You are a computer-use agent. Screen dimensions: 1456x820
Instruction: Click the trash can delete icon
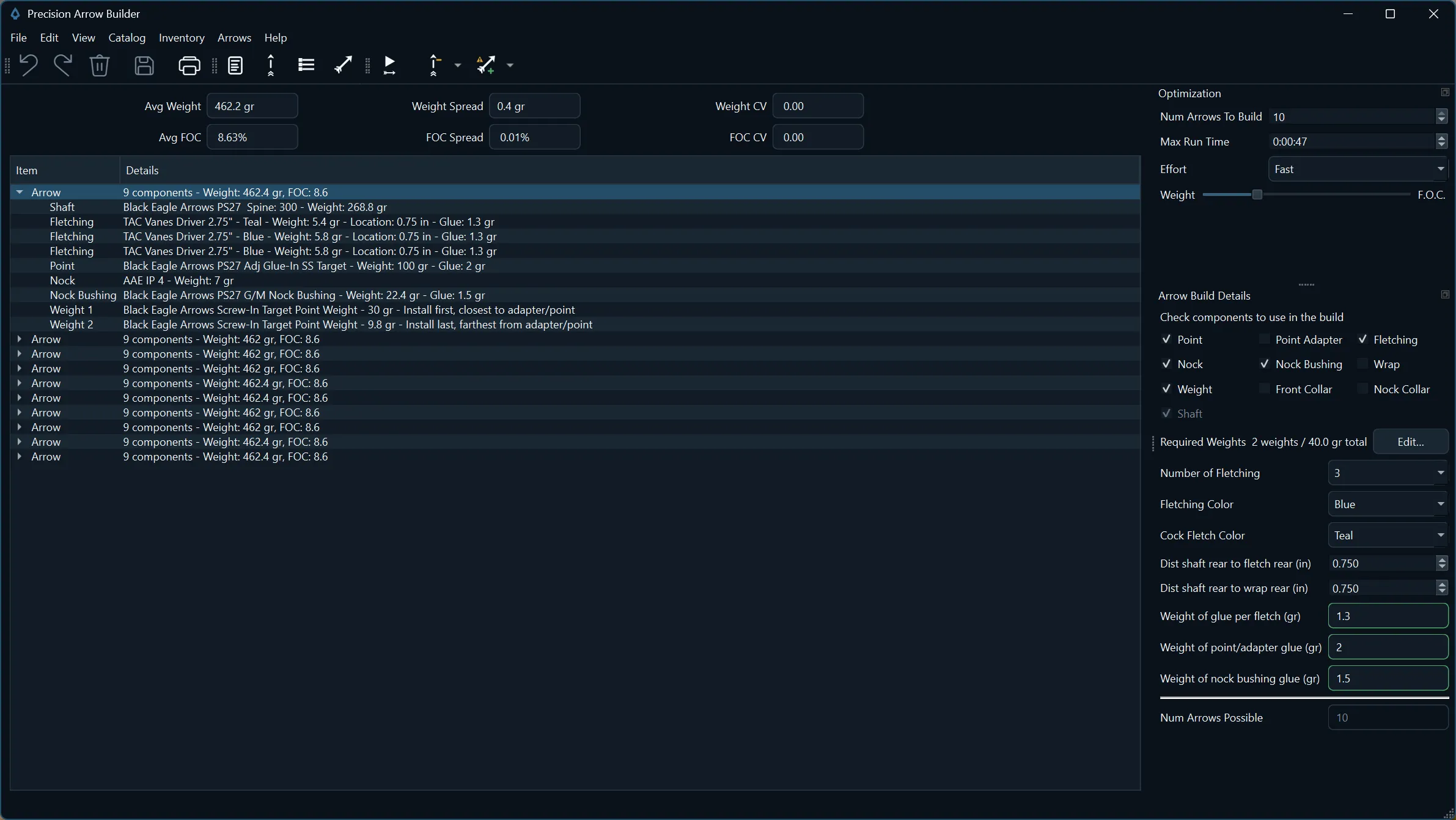pyautogui.click(x=100, y=65)
